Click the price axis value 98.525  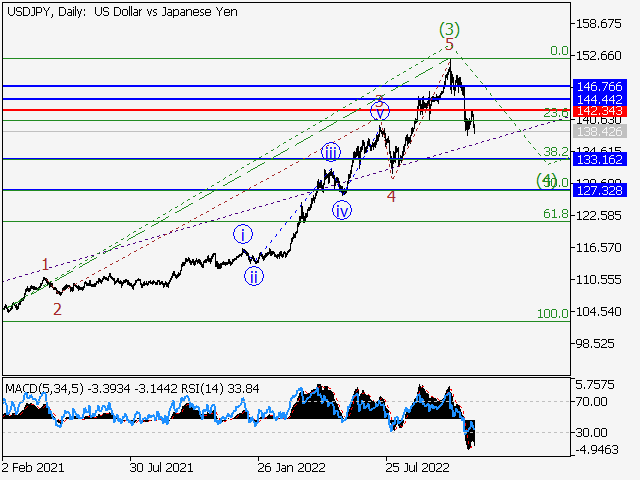tap(595, 344)
